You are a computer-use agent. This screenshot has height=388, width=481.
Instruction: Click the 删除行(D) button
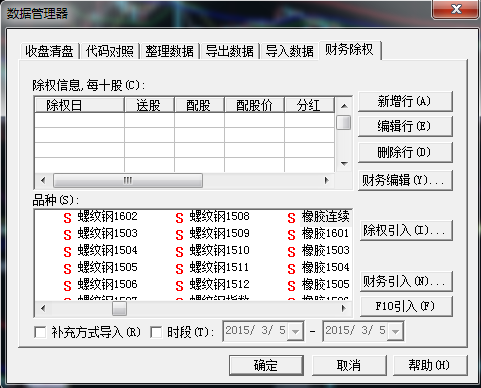click(405, 153)
